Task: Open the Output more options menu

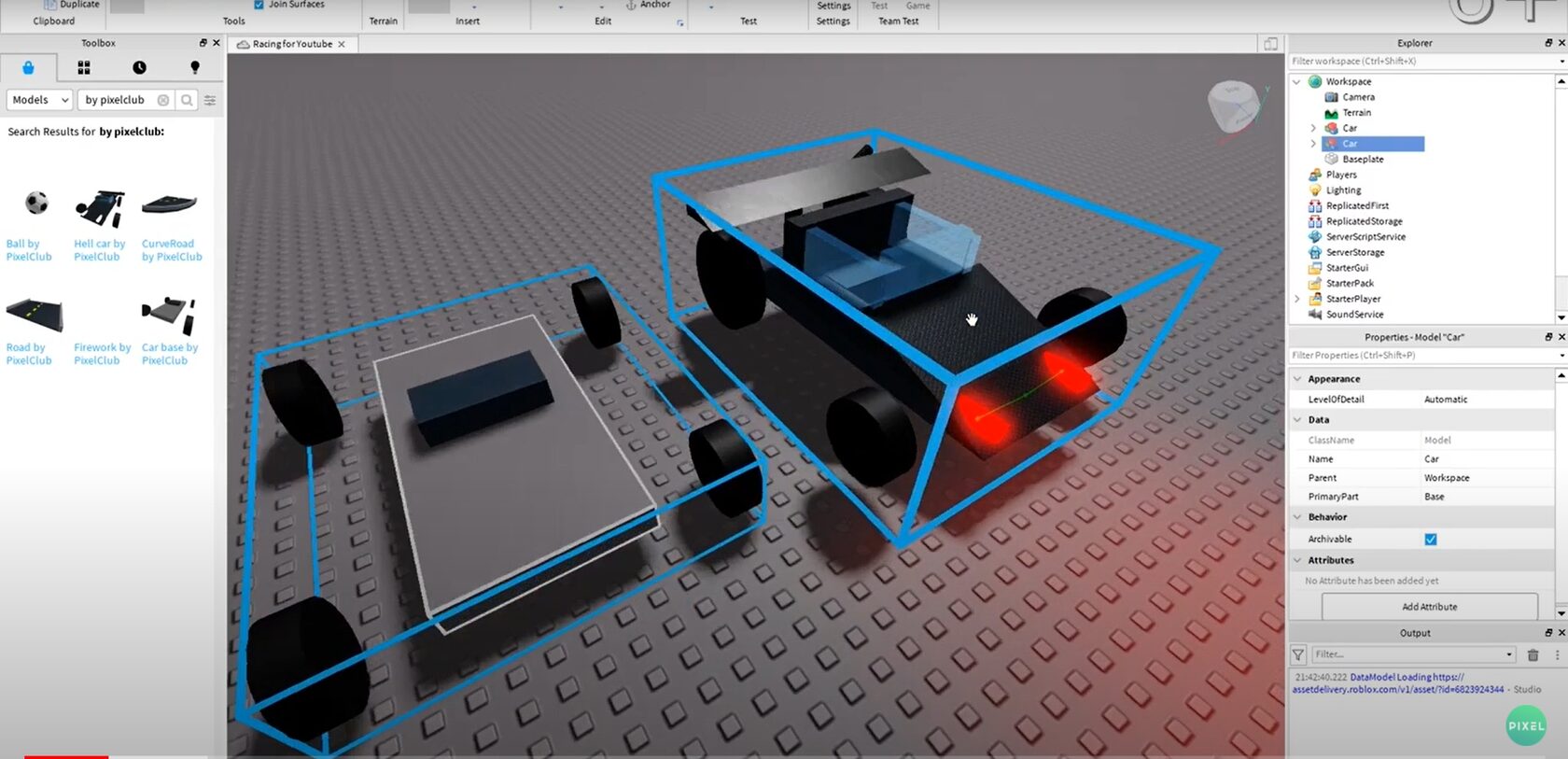Action: (x=1557, y=654)
